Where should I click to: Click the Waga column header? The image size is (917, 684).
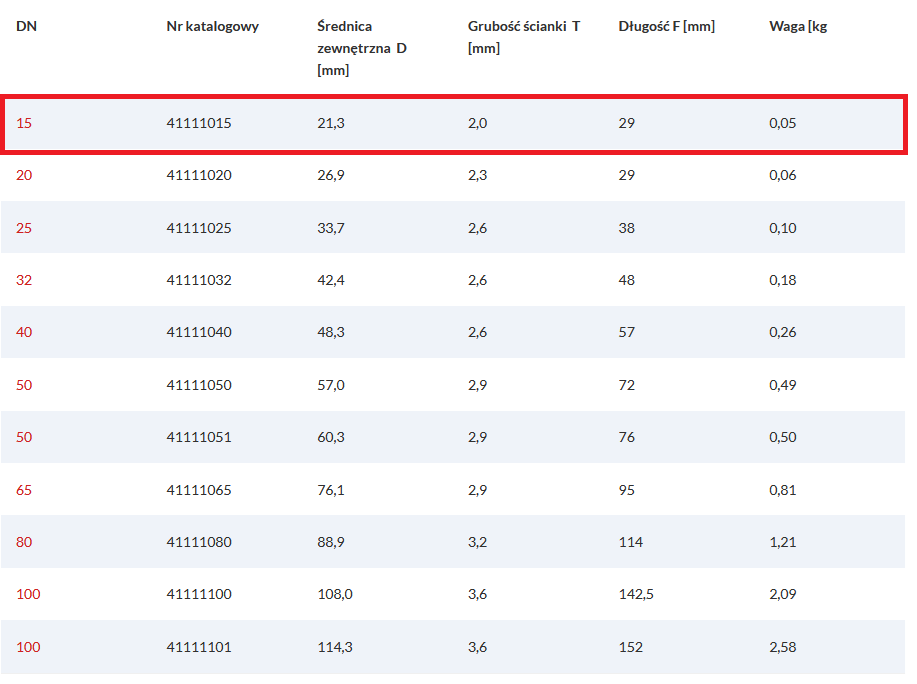pos(798,26)
